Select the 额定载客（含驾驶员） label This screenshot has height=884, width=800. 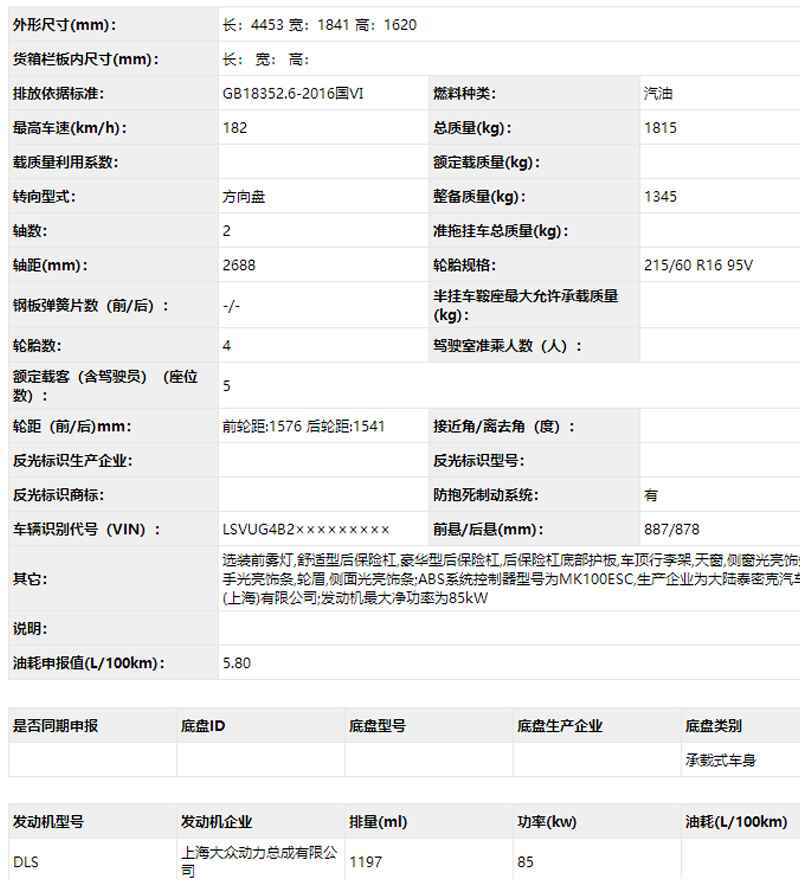click(x=105, y=386)
